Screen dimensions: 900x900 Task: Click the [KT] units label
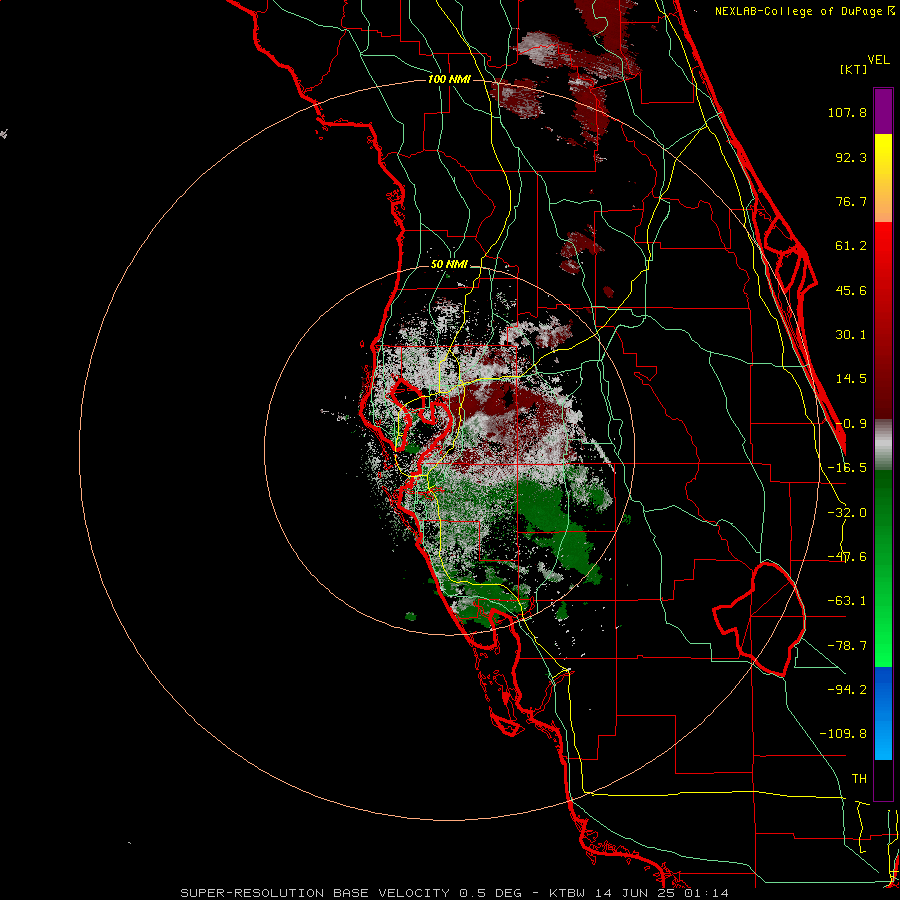pos(854,69)
